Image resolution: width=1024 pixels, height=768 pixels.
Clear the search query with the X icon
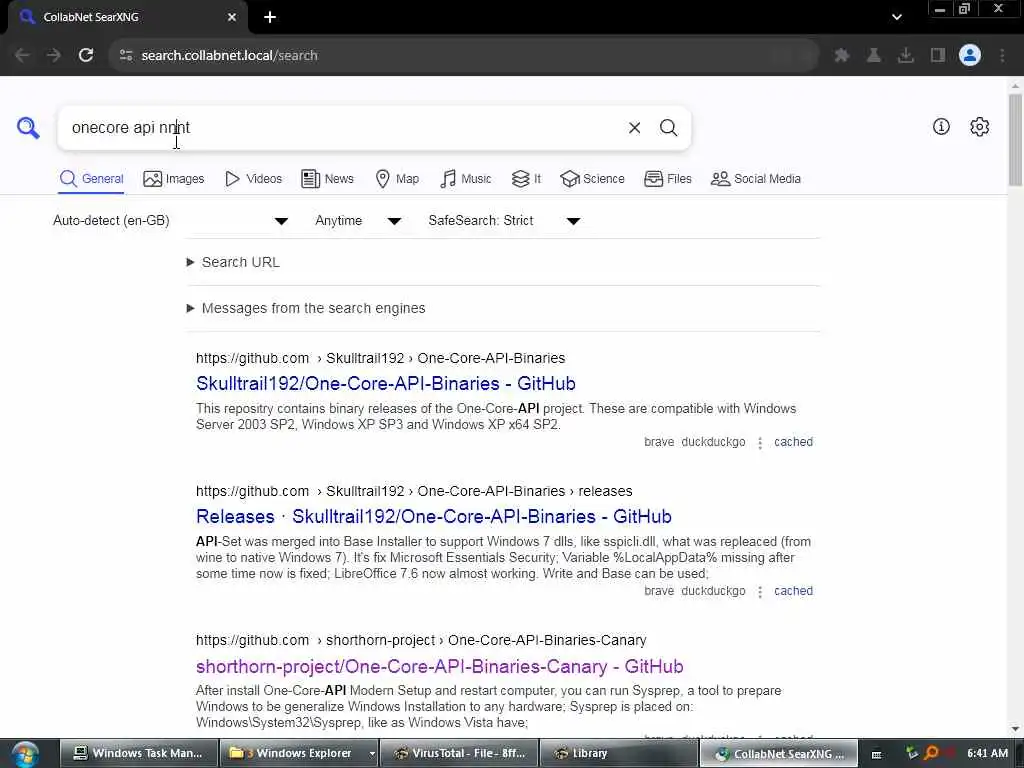[634, 128]
